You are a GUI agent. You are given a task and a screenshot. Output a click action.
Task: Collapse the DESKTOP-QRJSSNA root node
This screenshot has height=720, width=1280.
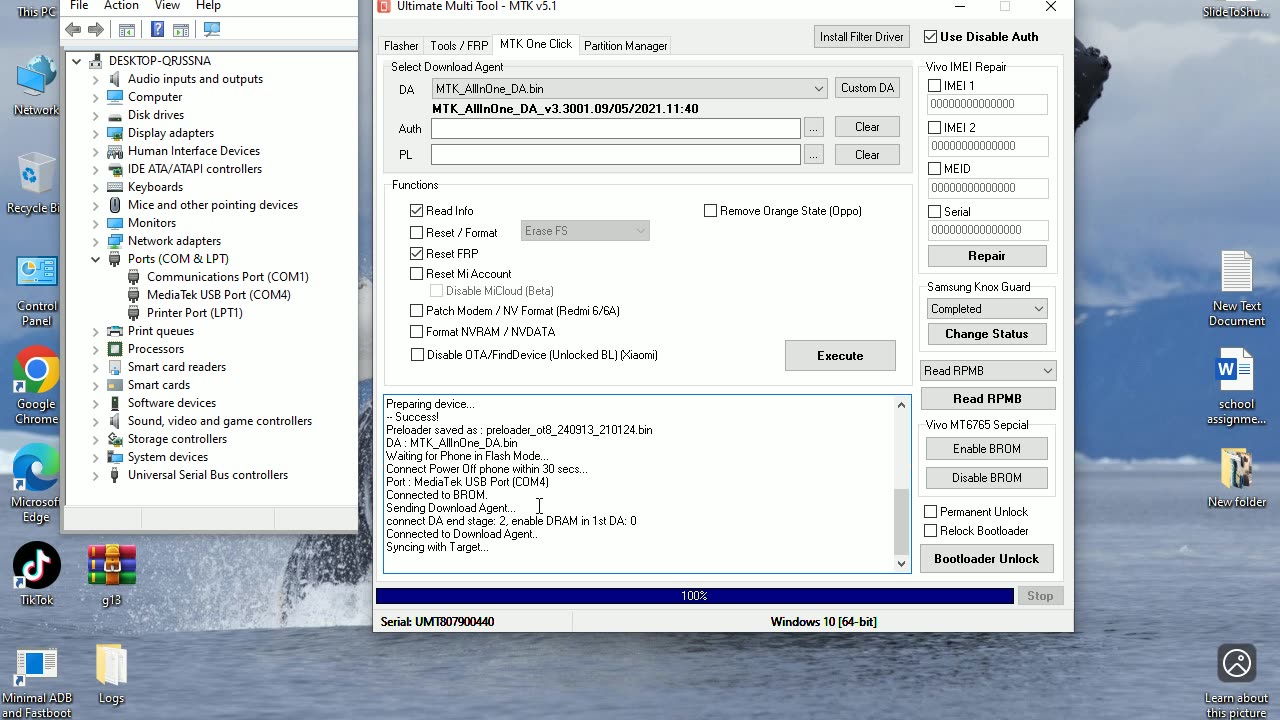click(x=76, y=61)
